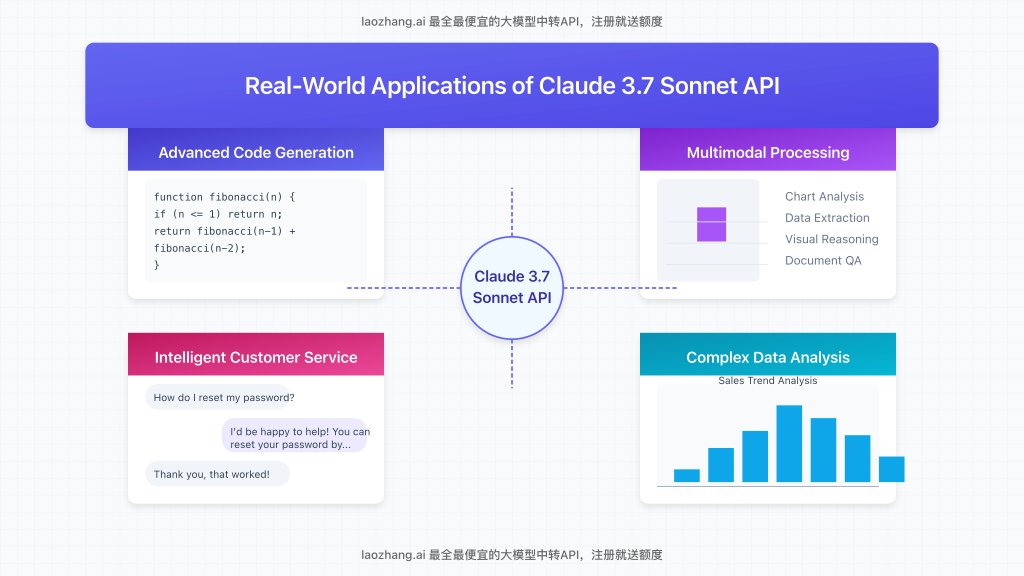
Task: Select the Multimodal Processing card header
Action: 768,150
